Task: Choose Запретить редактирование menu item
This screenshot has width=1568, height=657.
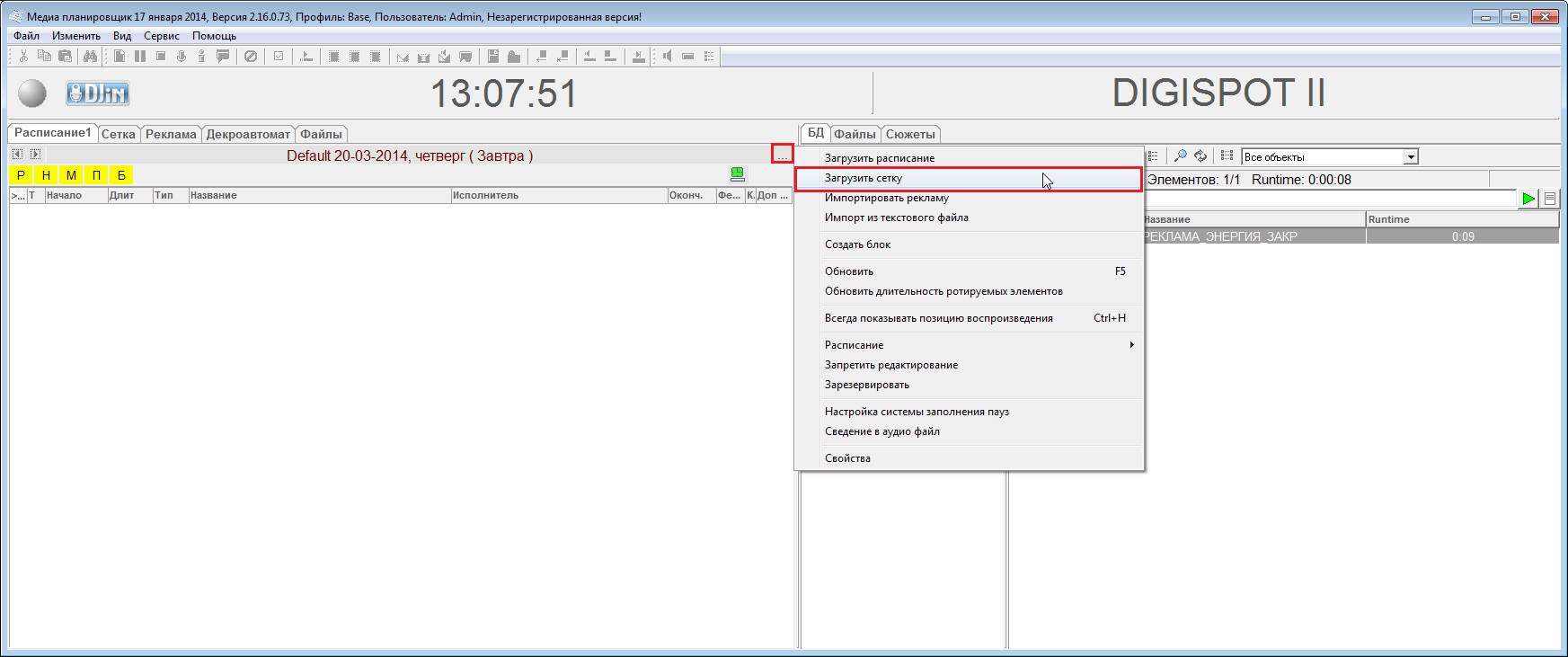Action: click(970, 365)
